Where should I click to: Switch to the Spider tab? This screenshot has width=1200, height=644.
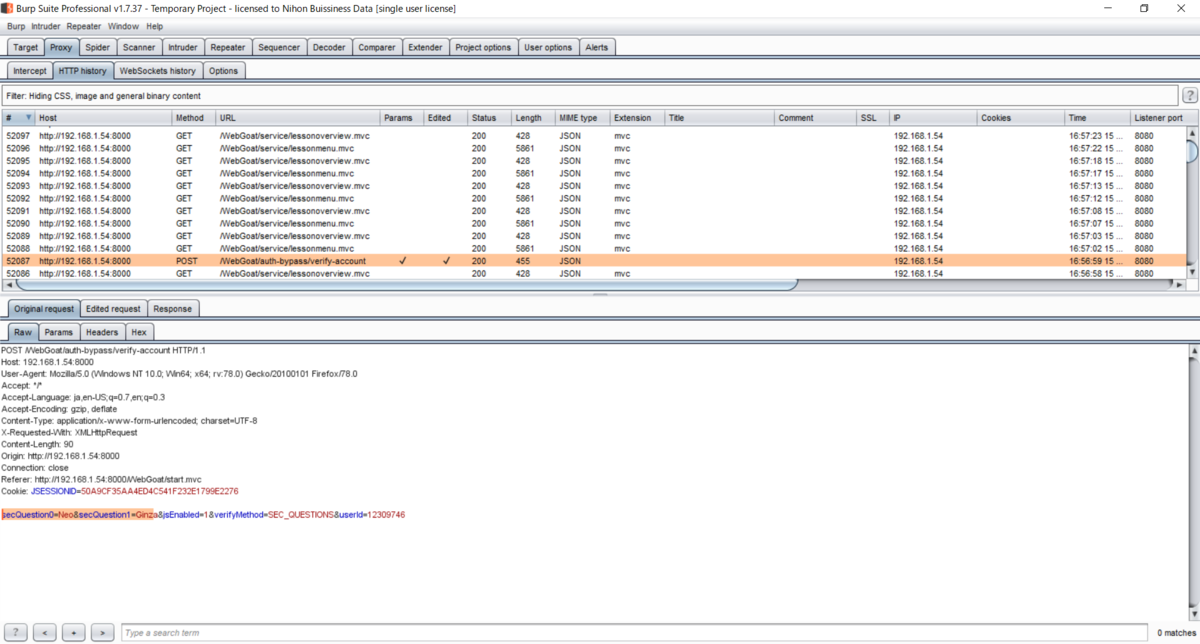click(97, 47)
